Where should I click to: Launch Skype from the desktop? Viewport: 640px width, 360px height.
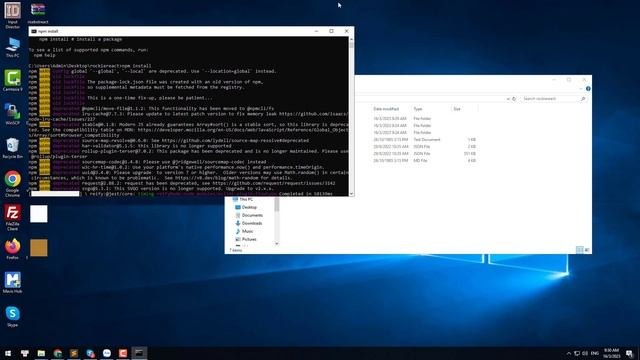[x=12, y=316]
